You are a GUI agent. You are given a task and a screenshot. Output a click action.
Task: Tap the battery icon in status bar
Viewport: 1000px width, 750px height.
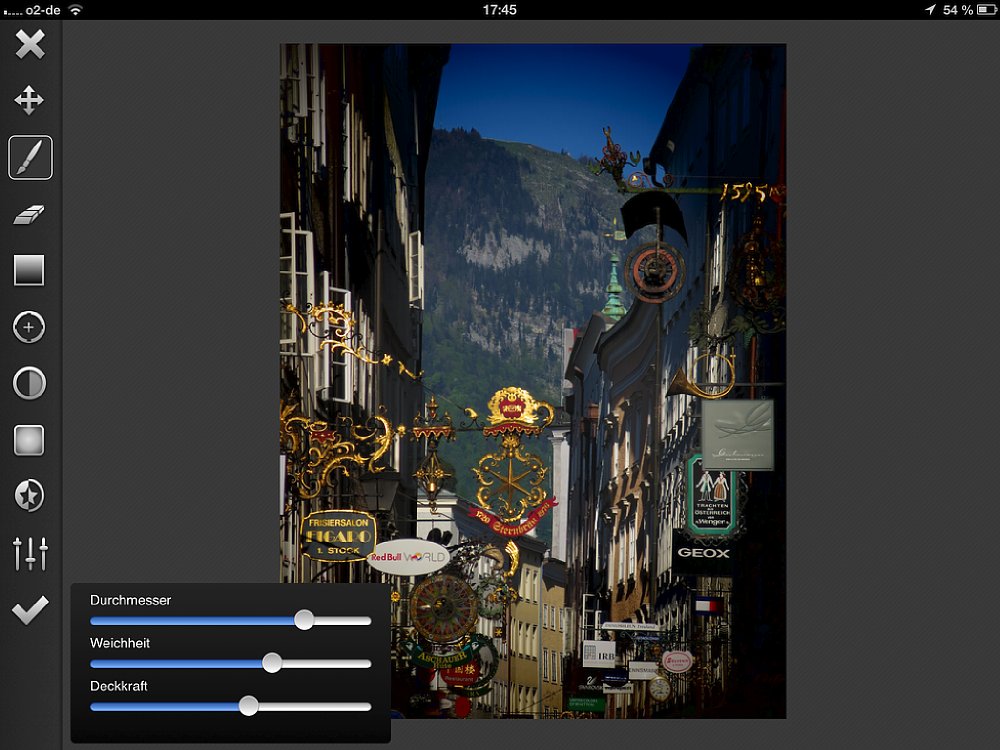point(986,10)
